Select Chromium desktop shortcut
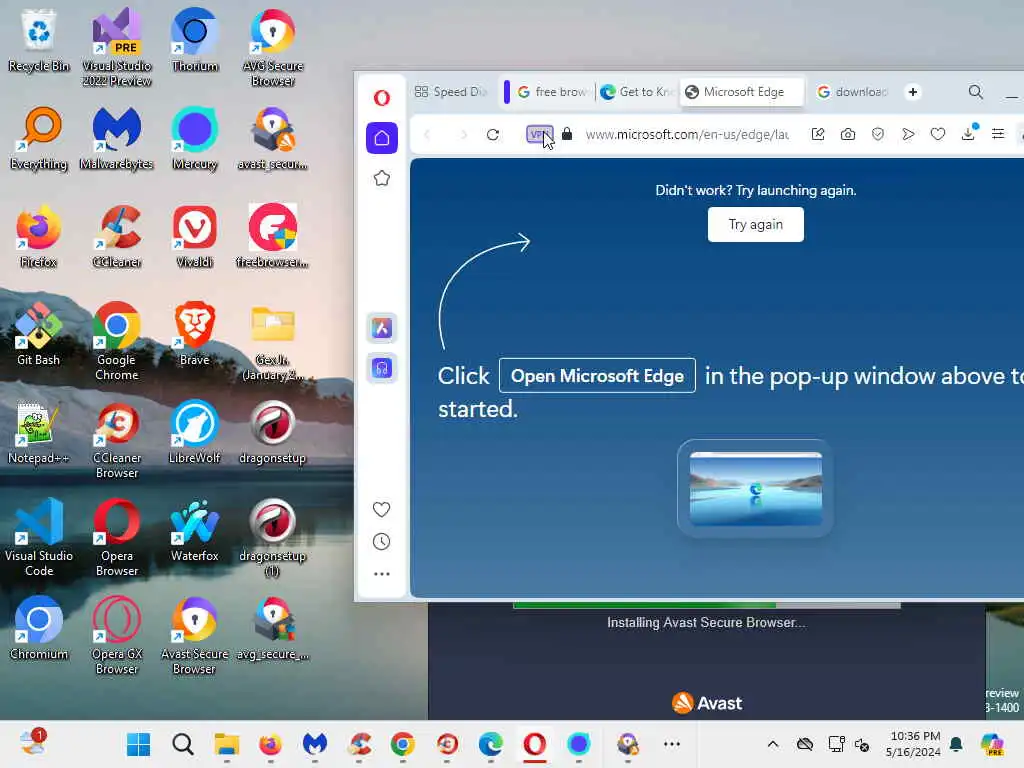Viewport: 1024px width, 768px height. (x=39, y=628)
